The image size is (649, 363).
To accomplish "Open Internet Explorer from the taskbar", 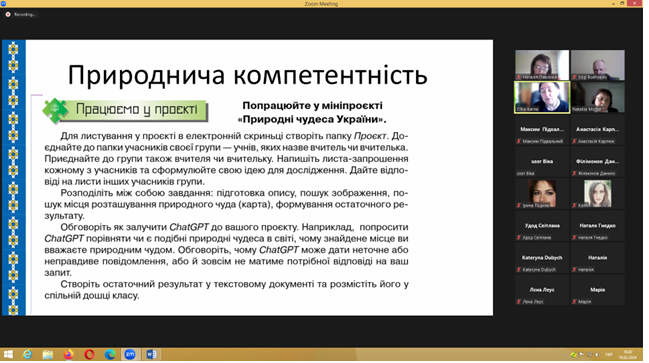I will [x=27, y=354].
